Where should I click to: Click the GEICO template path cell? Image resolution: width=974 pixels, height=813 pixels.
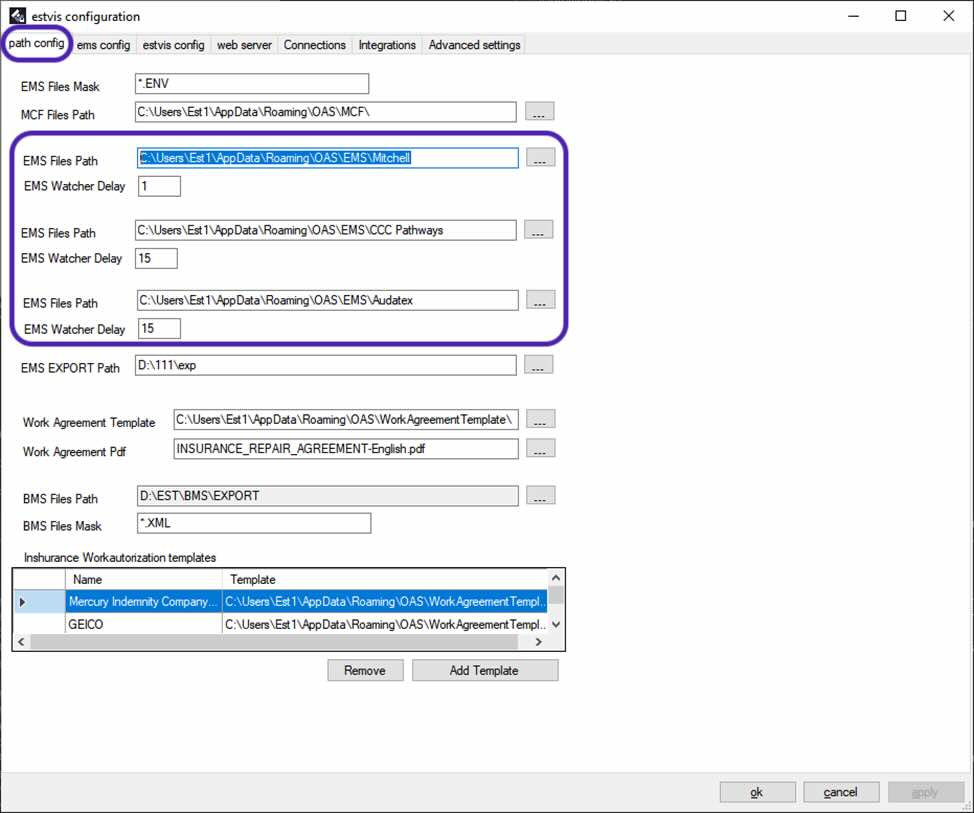[385, 624]
